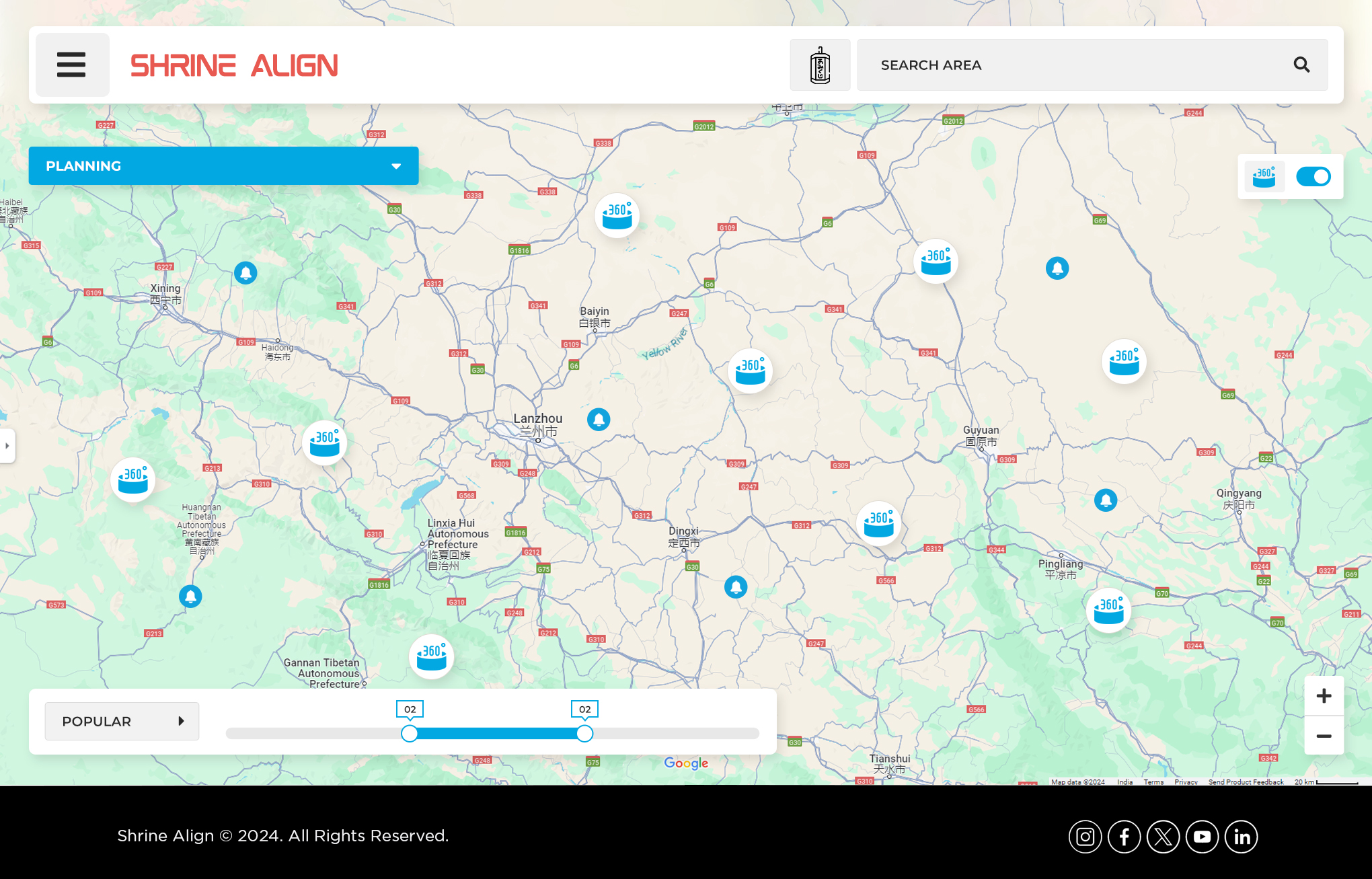The height and width of the screenshot is (879, 1372).
Task: Open the YouTube social icon
Action: pos(1202,837)
